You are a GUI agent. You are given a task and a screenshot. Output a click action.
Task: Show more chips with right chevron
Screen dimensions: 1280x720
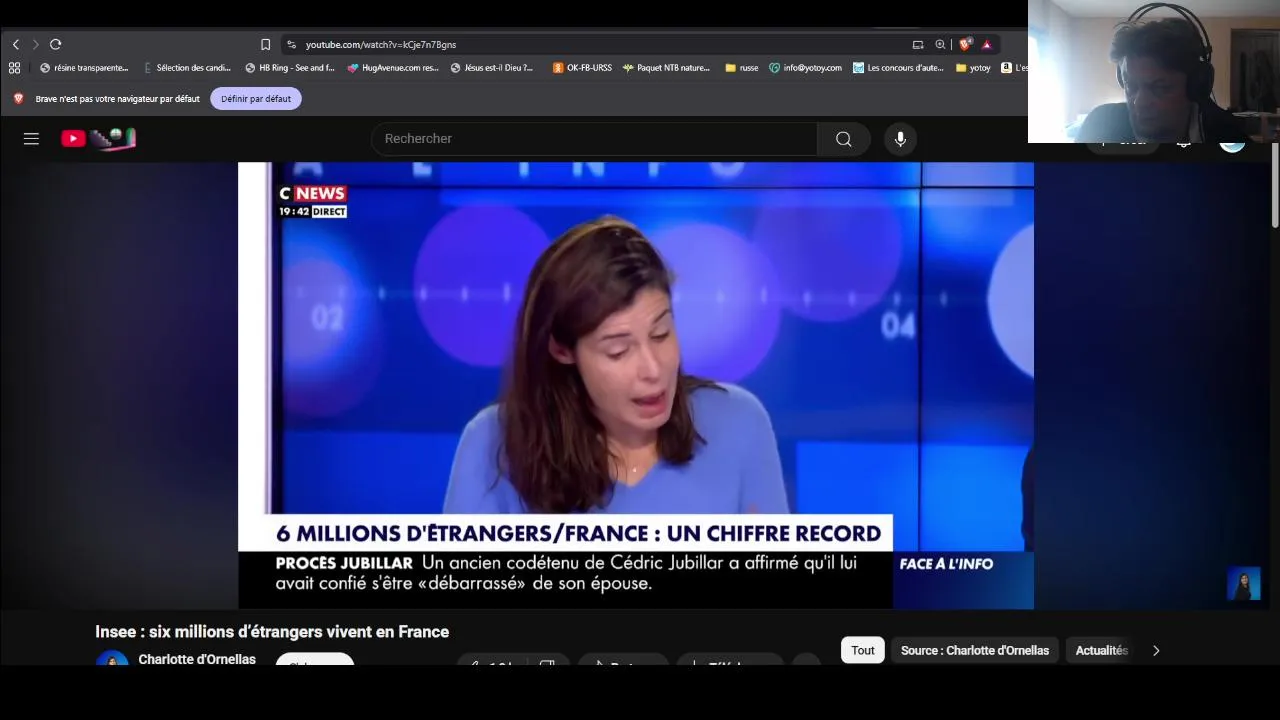point(1156,650)
